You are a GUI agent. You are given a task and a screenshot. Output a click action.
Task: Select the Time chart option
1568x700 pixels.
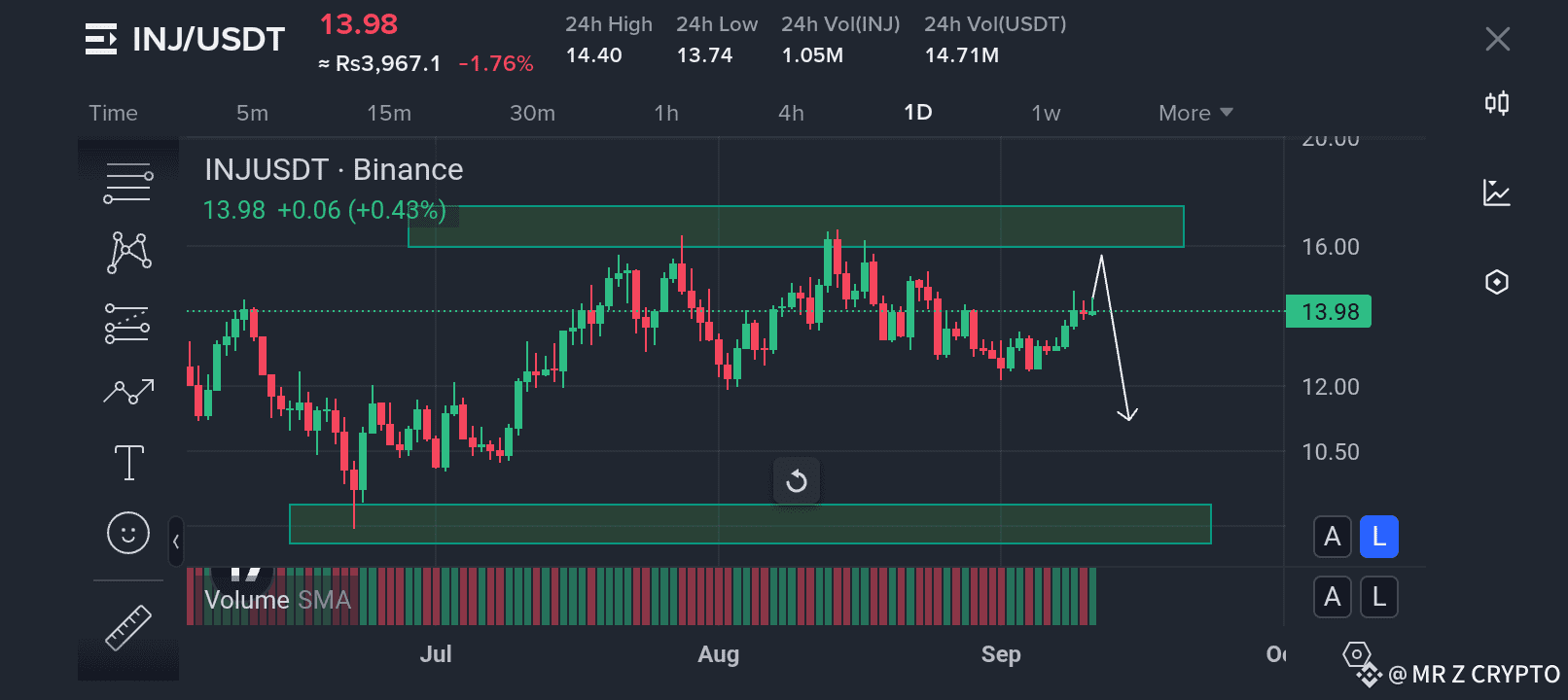pos(113,113)
